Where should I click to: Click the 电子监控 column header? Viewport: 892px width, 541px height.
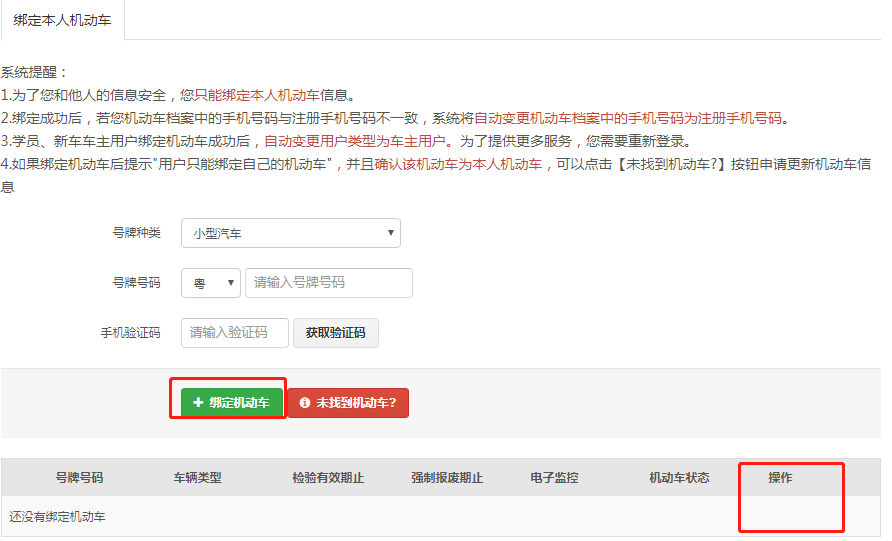pos(554,478)
